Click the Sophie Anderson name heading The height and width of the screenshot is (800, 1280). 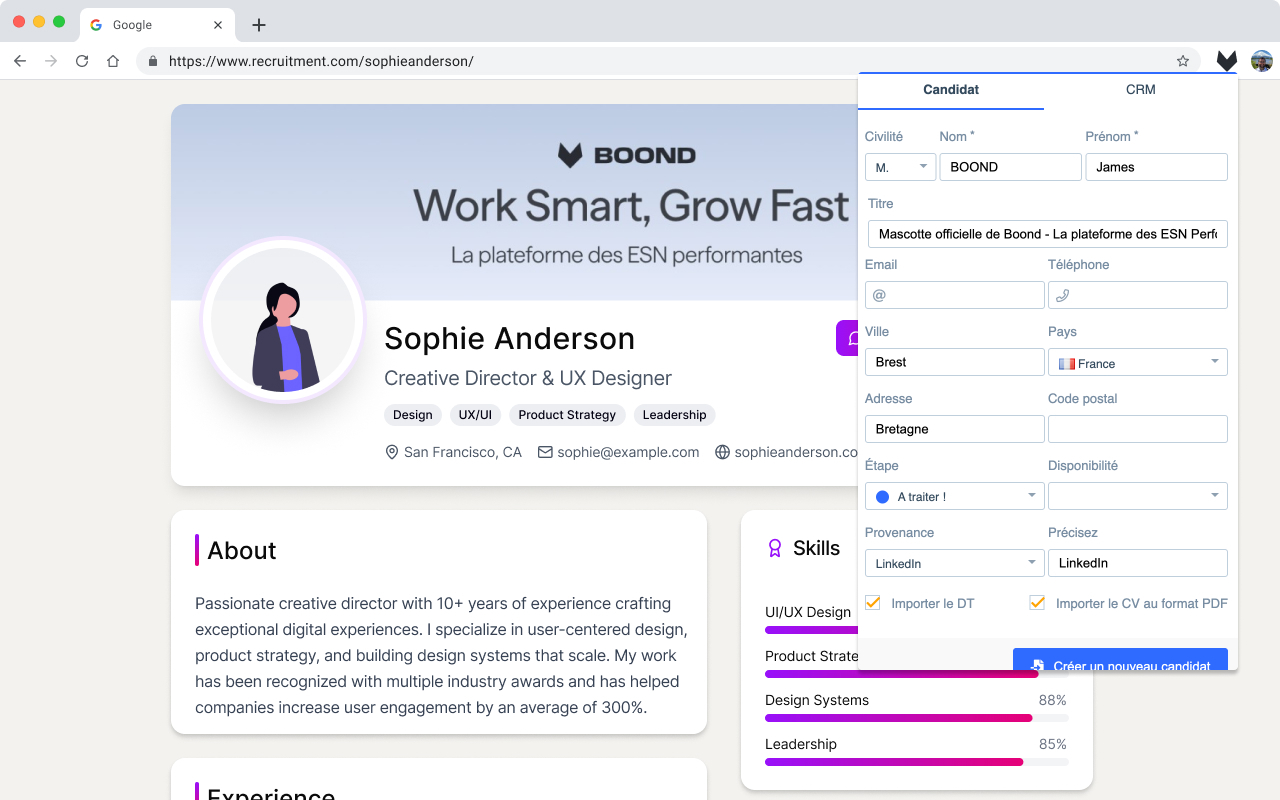click(x=509, y=339)
